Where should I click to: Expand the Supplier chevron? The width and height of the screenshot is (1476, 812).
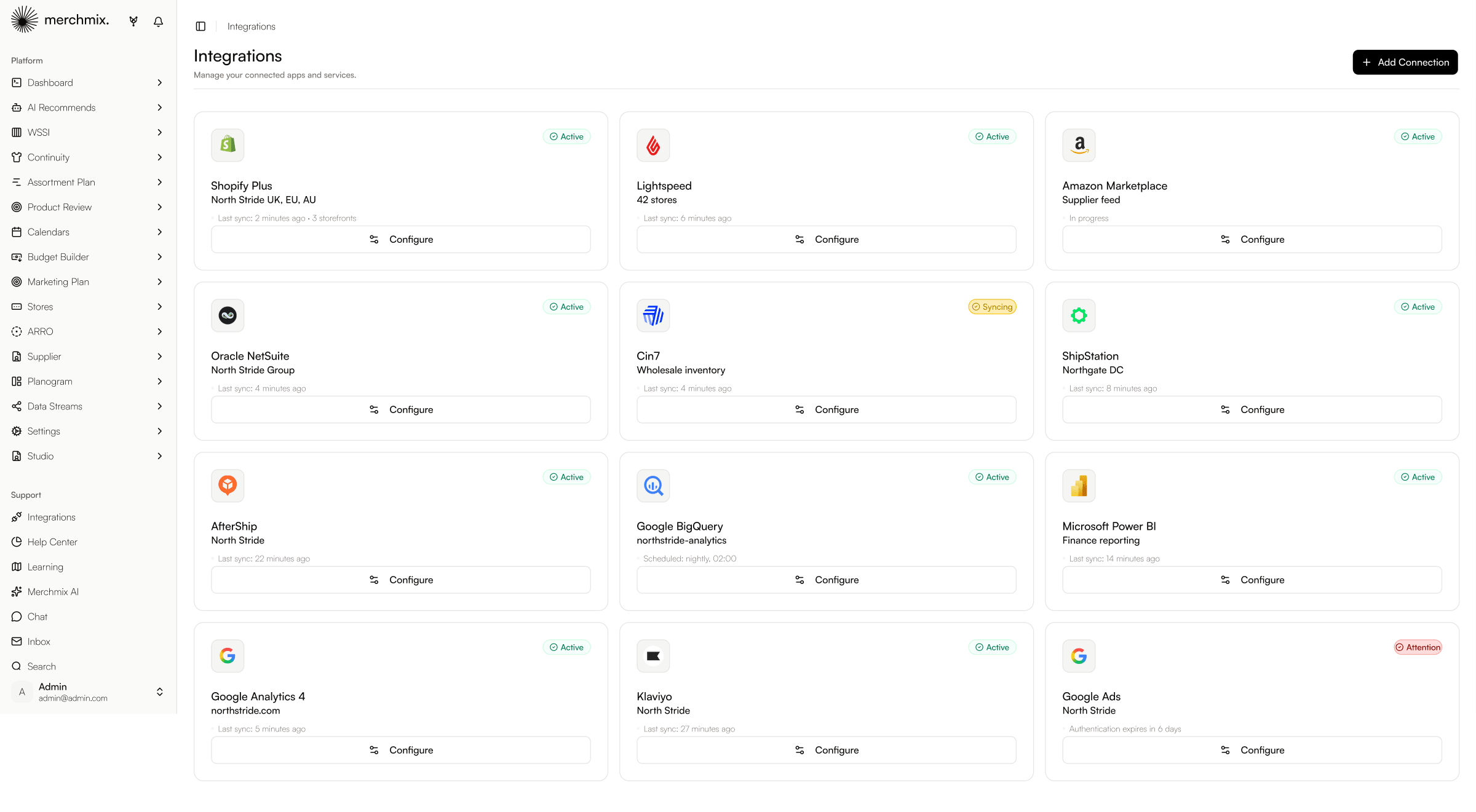tap(160, 357)
